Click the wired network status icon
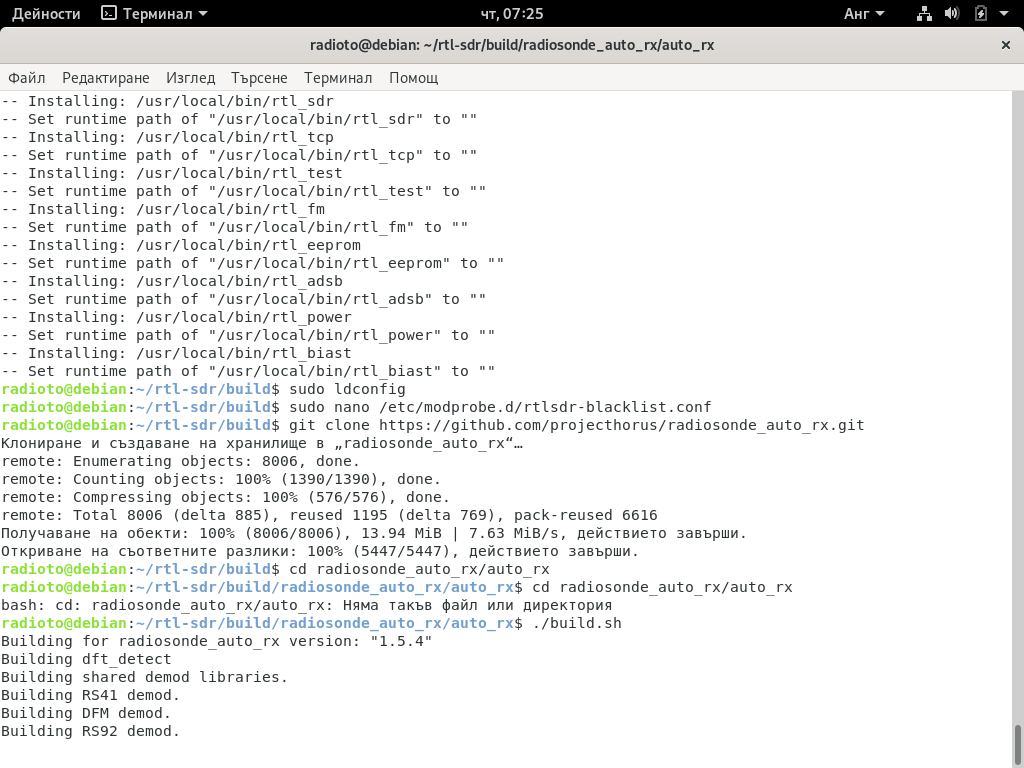 click(924, 14)
